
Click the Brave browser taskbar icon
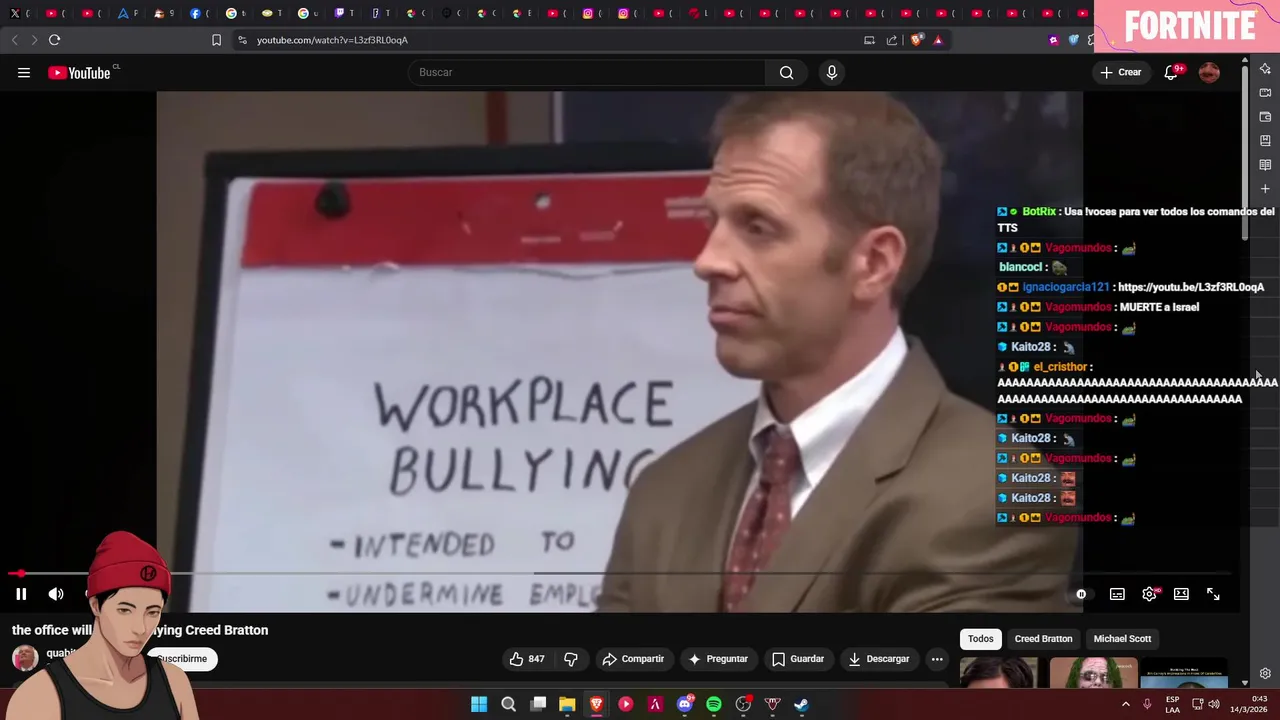point(596,704)
